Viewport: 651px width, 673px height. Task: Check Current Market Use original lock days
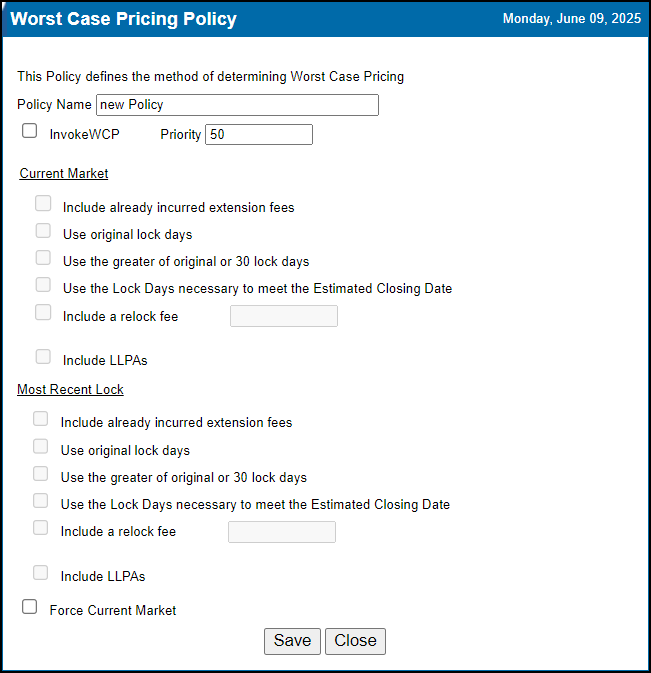tap(43, 231)
